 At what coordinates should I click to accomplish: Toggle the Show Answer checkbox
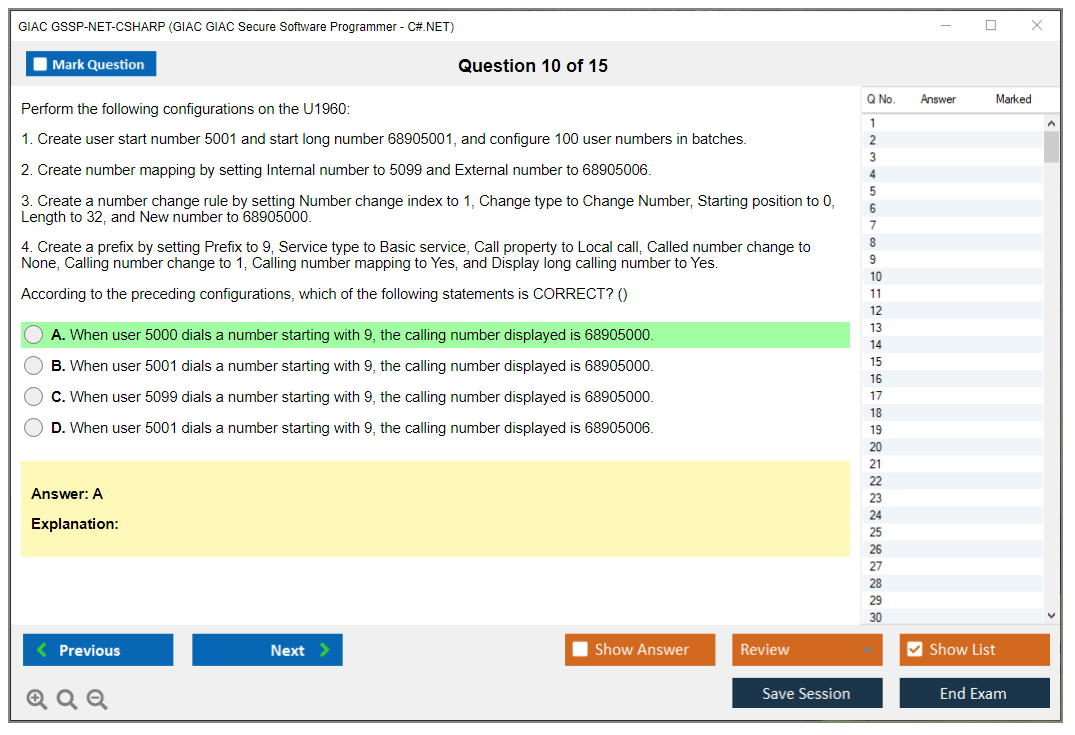click(580, 650)
